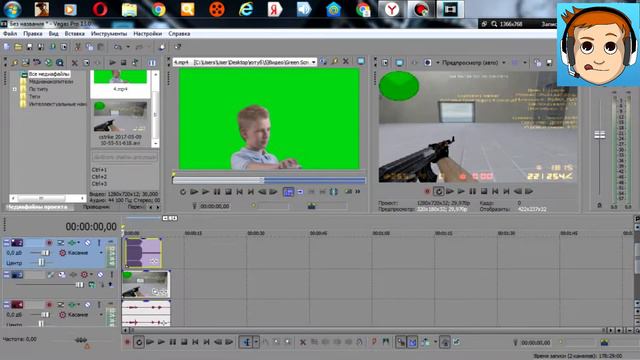Open the Файл menu
The height and width of the screenshot is (360, 640).
10,33
